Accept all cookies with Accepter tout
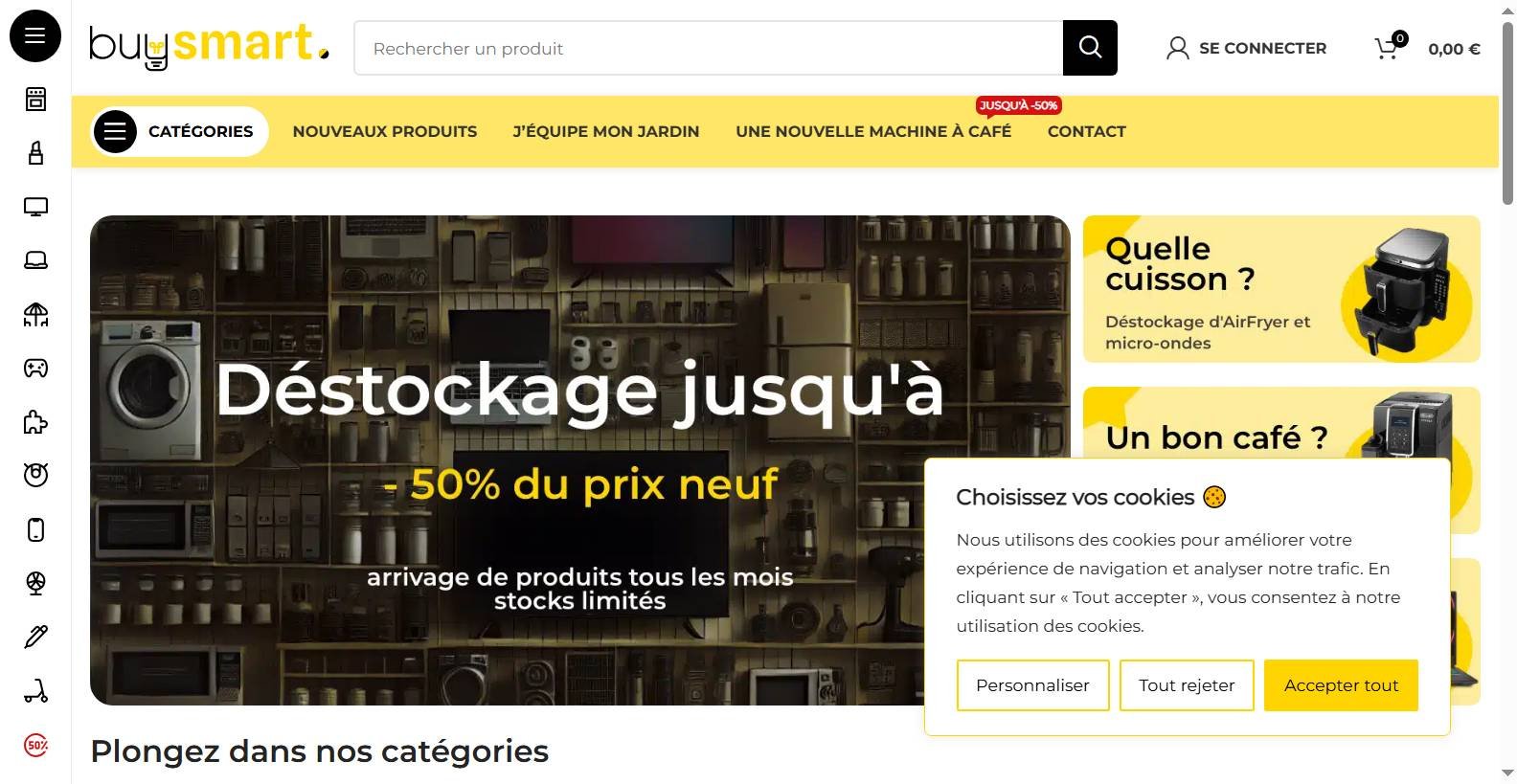 pyautogui.click(x=1341, y=685)
